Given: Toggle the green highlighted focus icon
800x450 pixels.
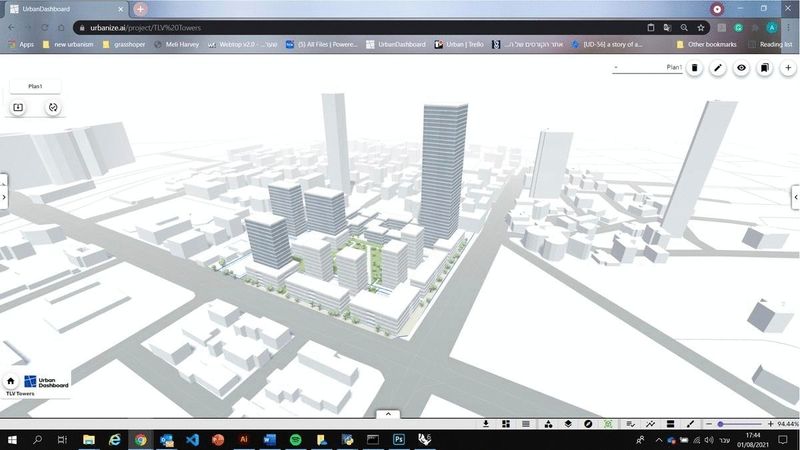Looking at the screenshot, I should 608,424.
